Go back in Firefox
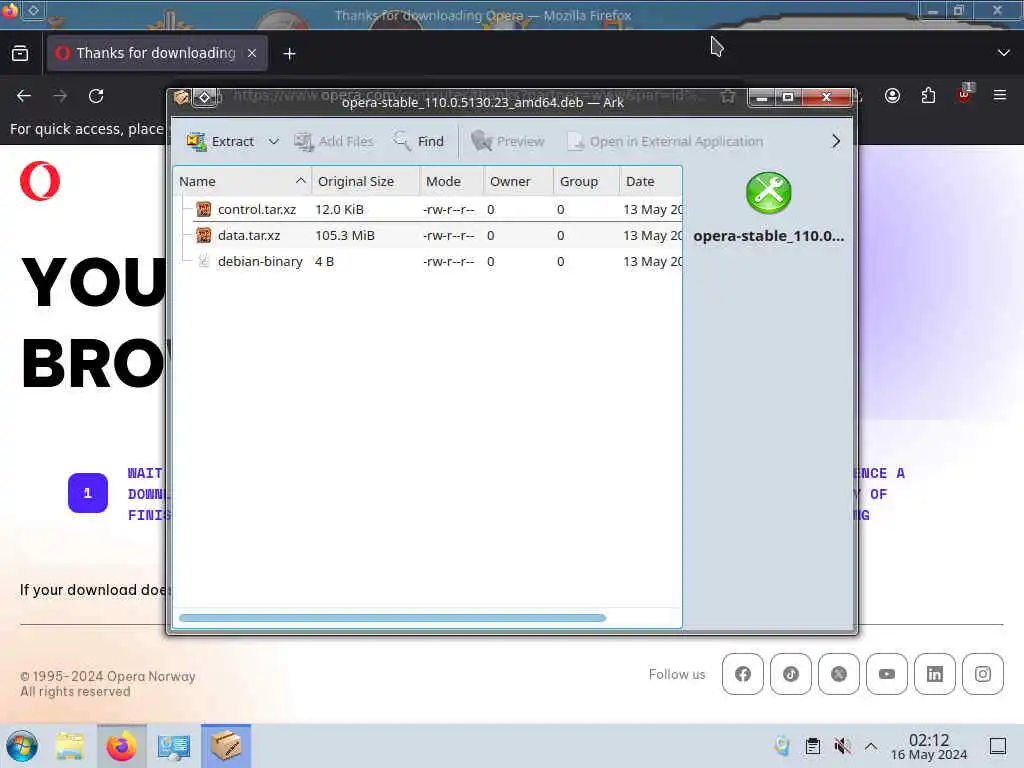Viewport: 1024px width, 768px height. point(24,96)
